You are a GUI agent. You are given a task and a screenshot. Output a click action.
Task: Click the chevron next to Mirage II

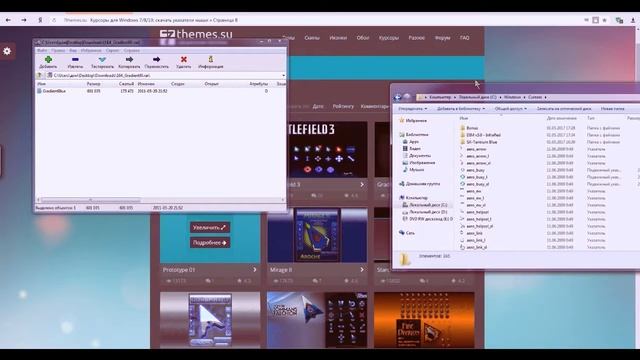tap(362, 270)
